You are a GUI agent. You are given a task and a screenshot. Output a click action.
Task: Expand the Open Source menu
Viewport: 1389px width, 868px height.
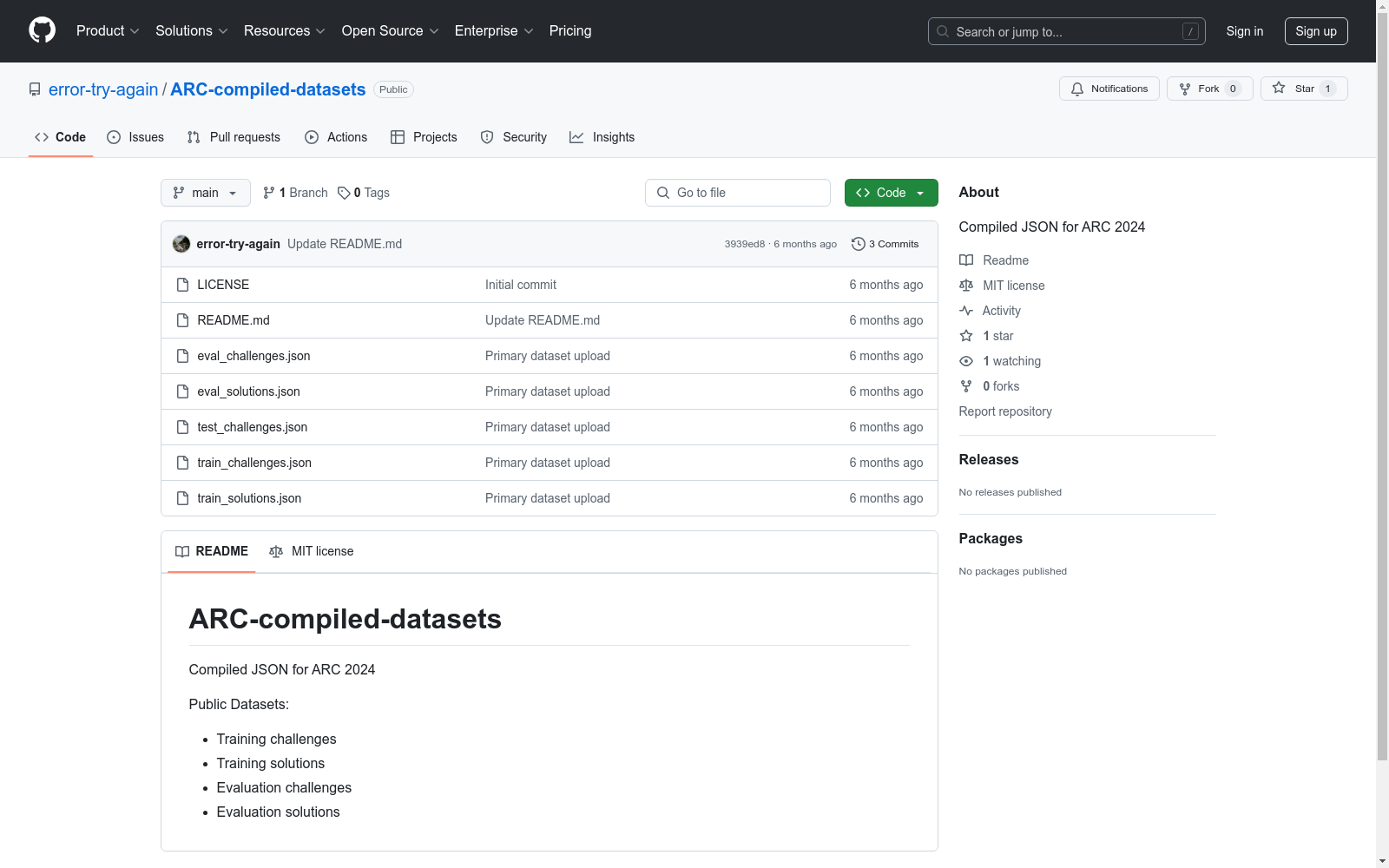coord(391,31)
